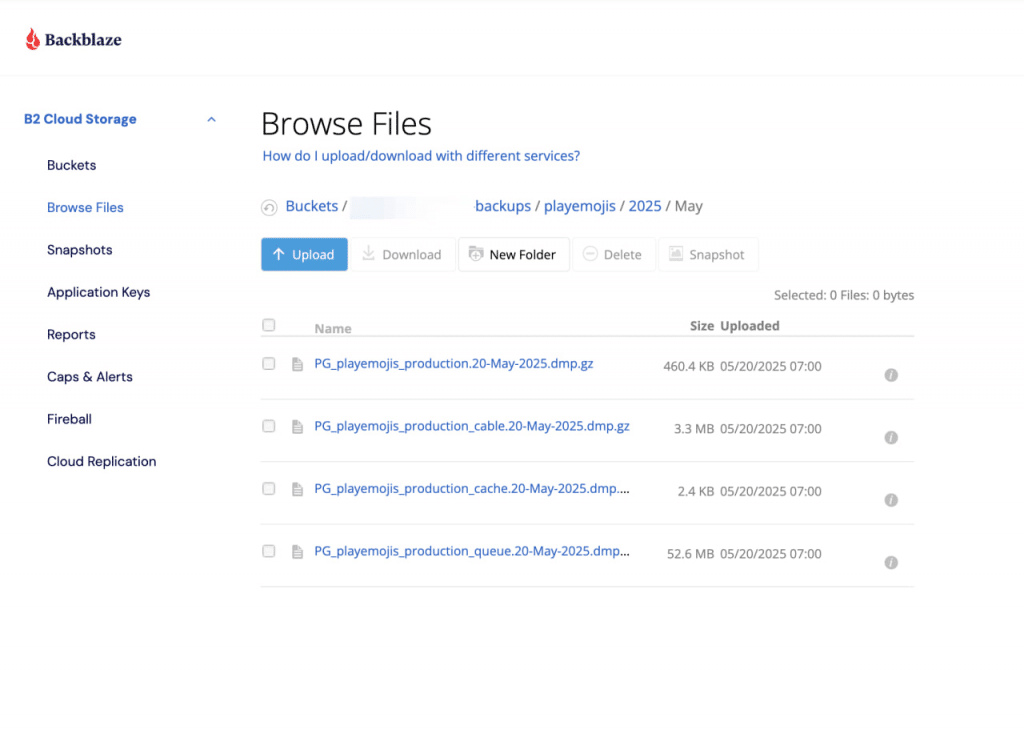Open Reports in the sidebar
Viewport: 1024px width, 730px height.
point(71,334)
